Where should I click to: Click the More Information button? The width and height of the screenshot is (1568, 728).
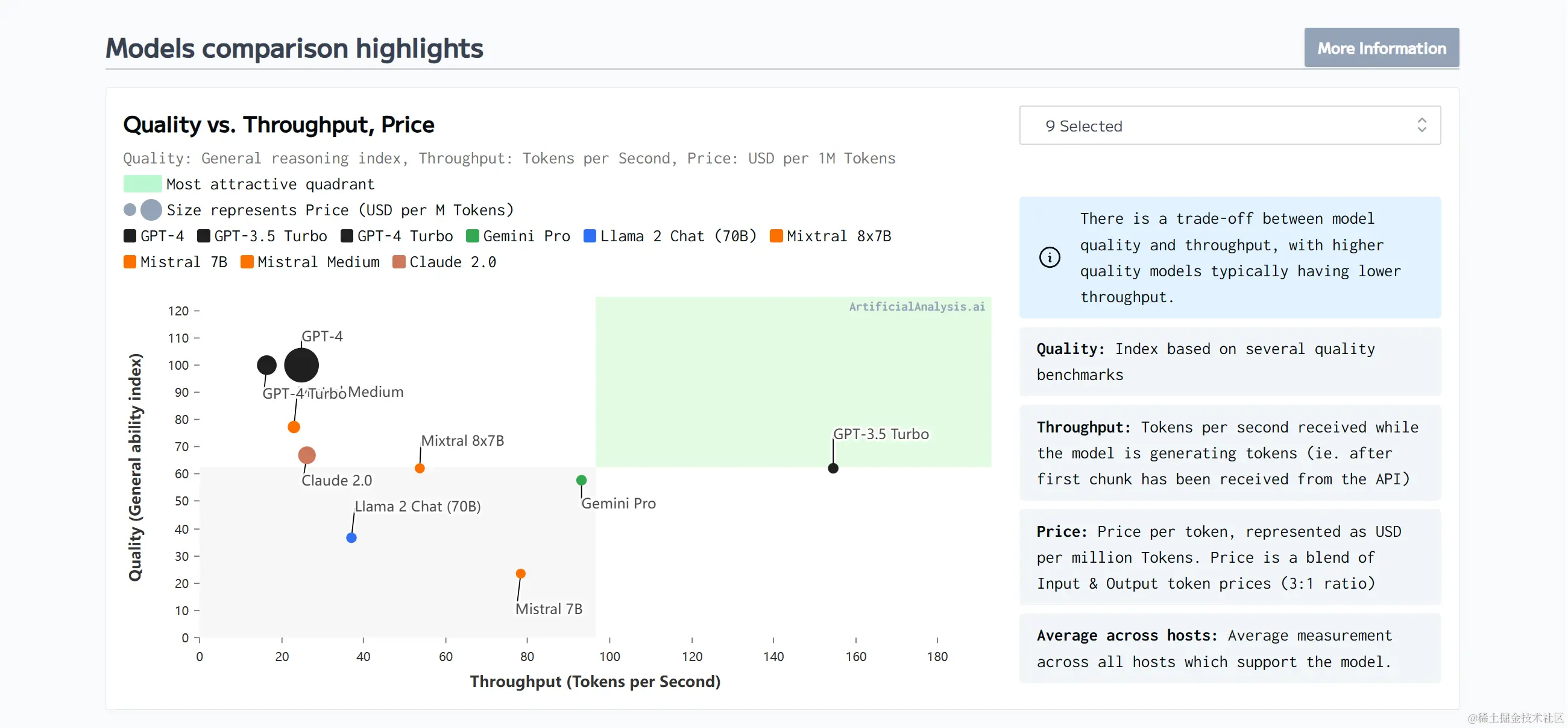1381,48
